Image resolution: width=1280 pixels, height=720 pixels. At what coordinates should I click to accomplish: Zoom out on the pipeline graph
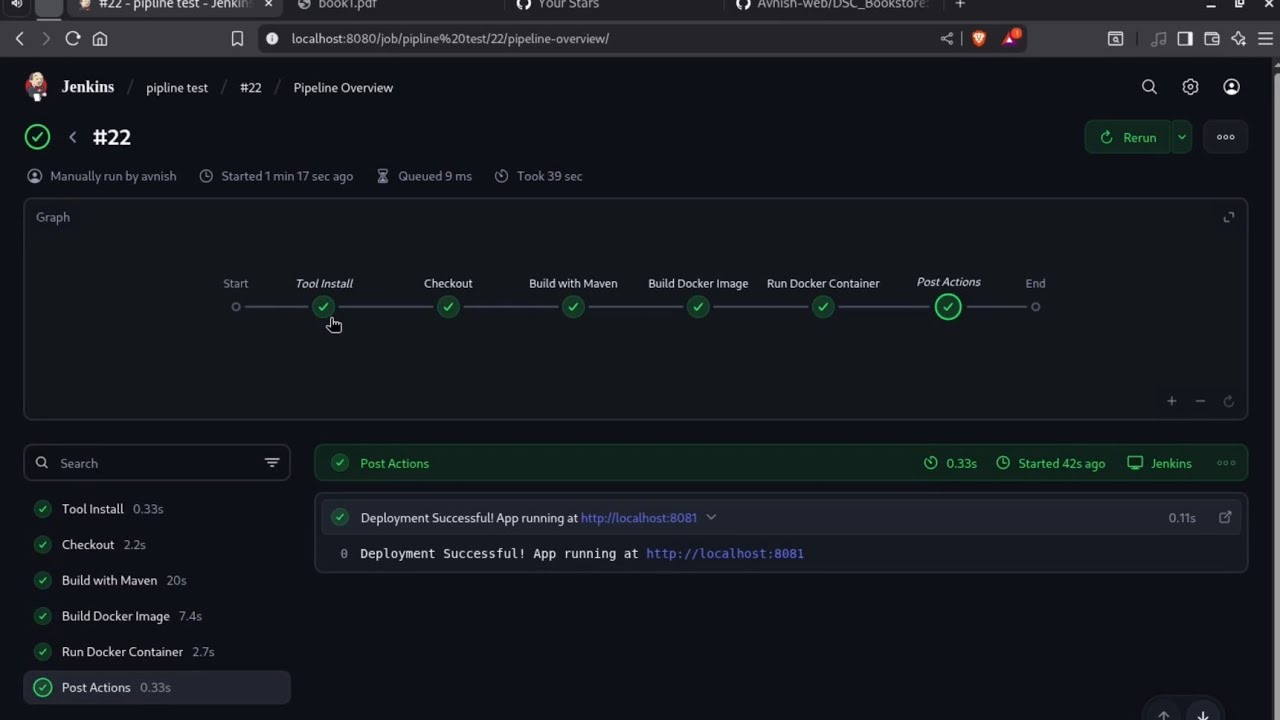tap(1200, 401)
